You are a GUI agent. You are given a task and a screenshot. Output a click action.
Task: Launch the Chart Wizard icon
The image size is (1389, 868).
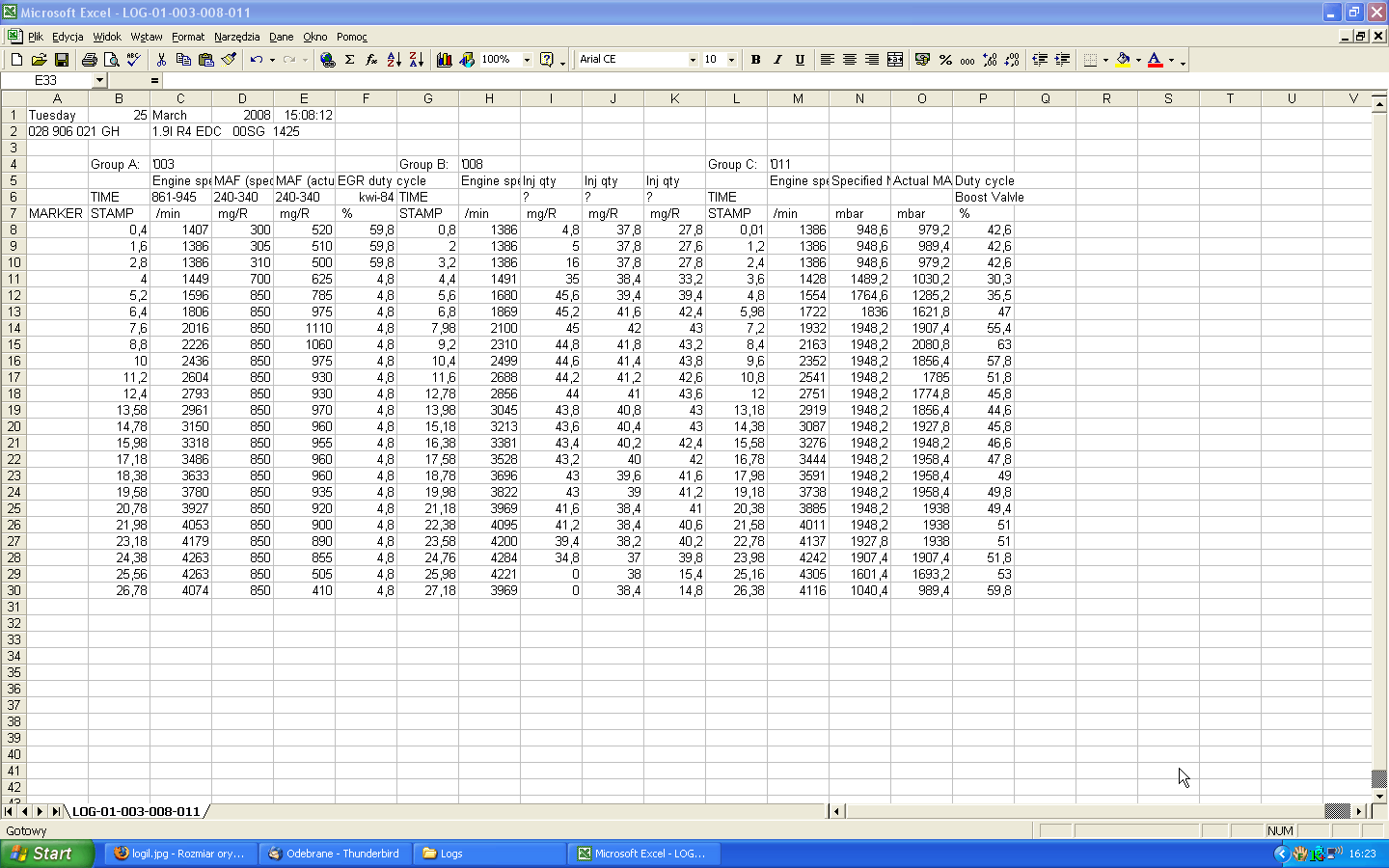coord(444,60)
